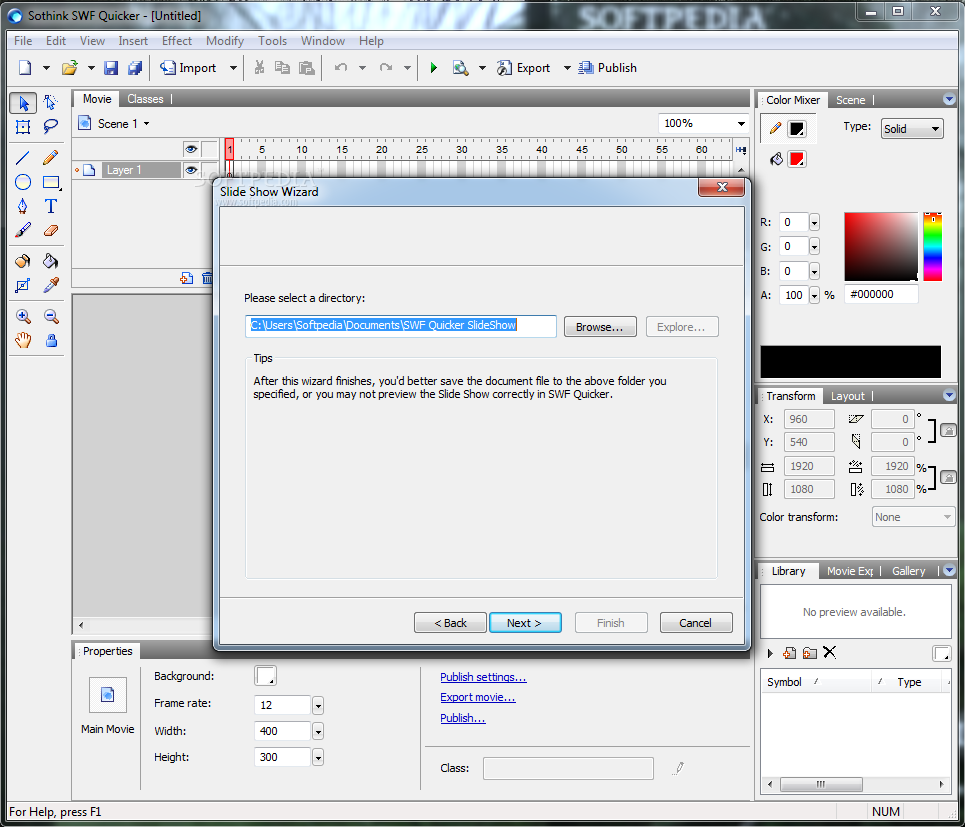The width and height of the screenshot is (965, 827).
Task: Open the Width dropdown arrow
Action: (318, 731)
